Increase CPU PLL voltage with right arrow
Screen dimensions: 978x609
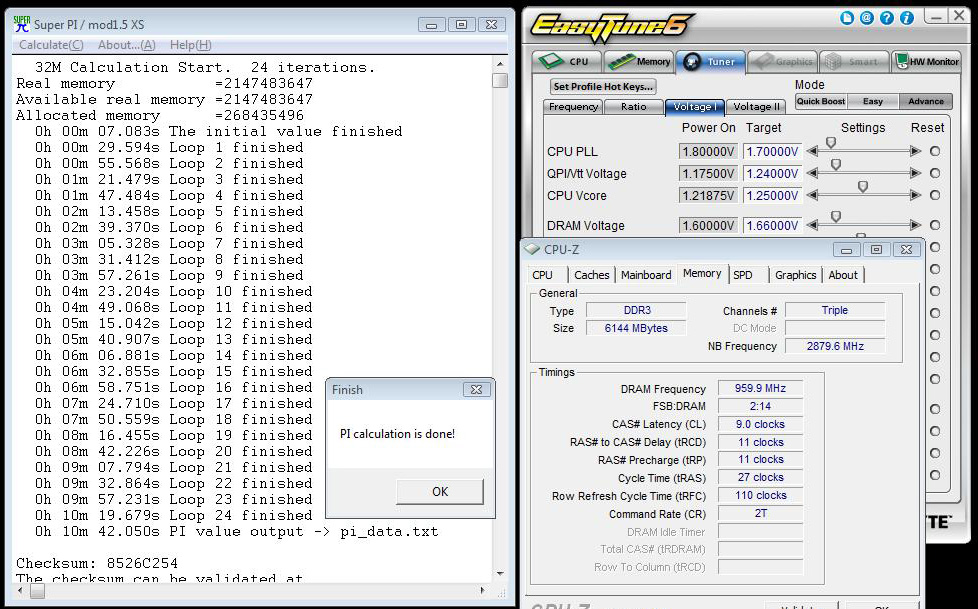coord(915,151)
